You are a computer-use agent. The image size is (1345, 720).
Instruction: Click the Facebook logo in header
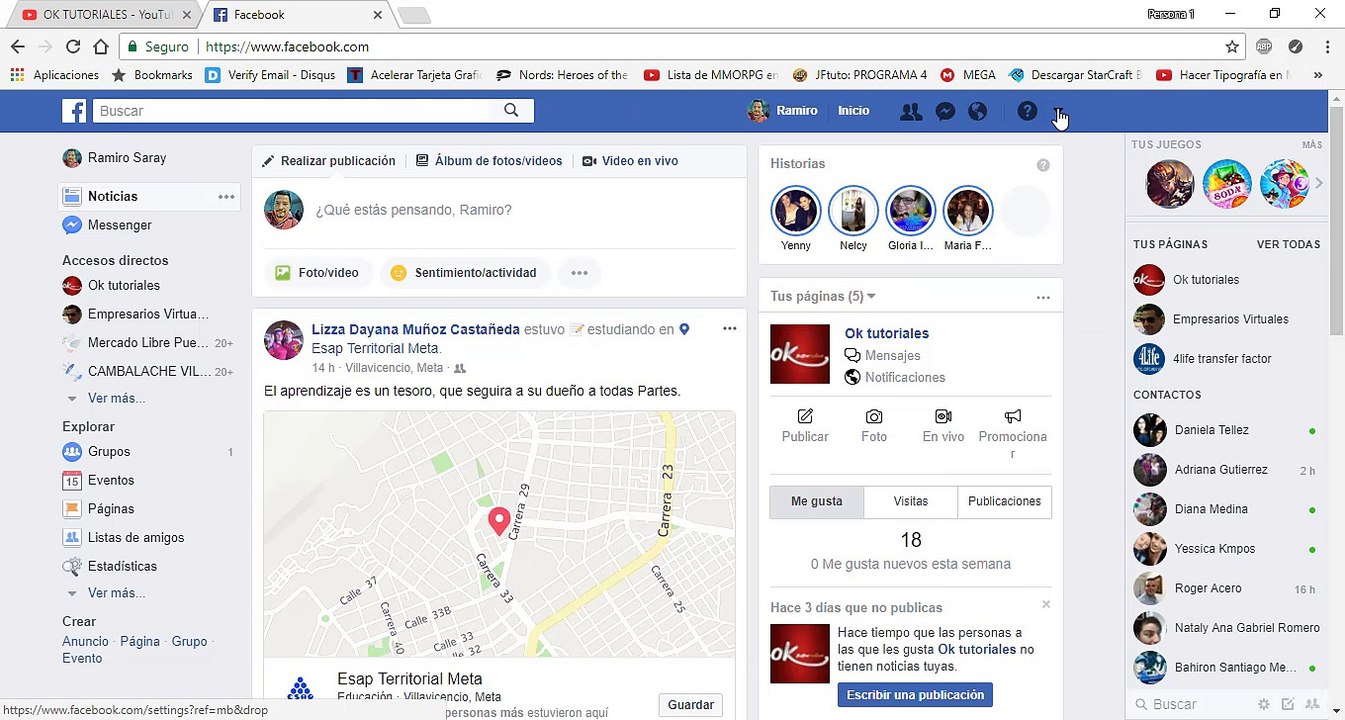click(x=74, y=111)
